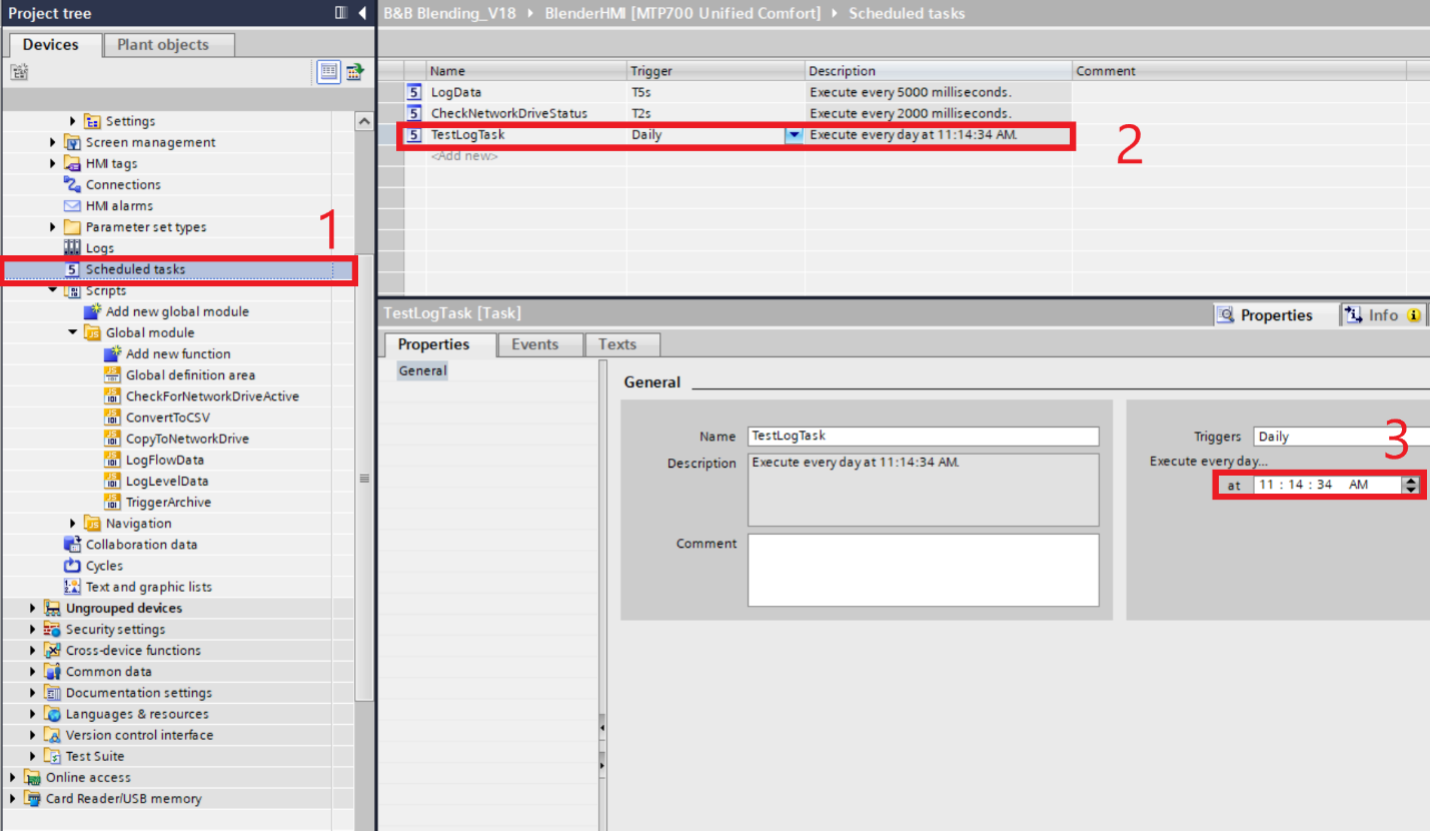Open the Triggers Daily combo box
The image size is (1430, 834).
point(1340,436)
